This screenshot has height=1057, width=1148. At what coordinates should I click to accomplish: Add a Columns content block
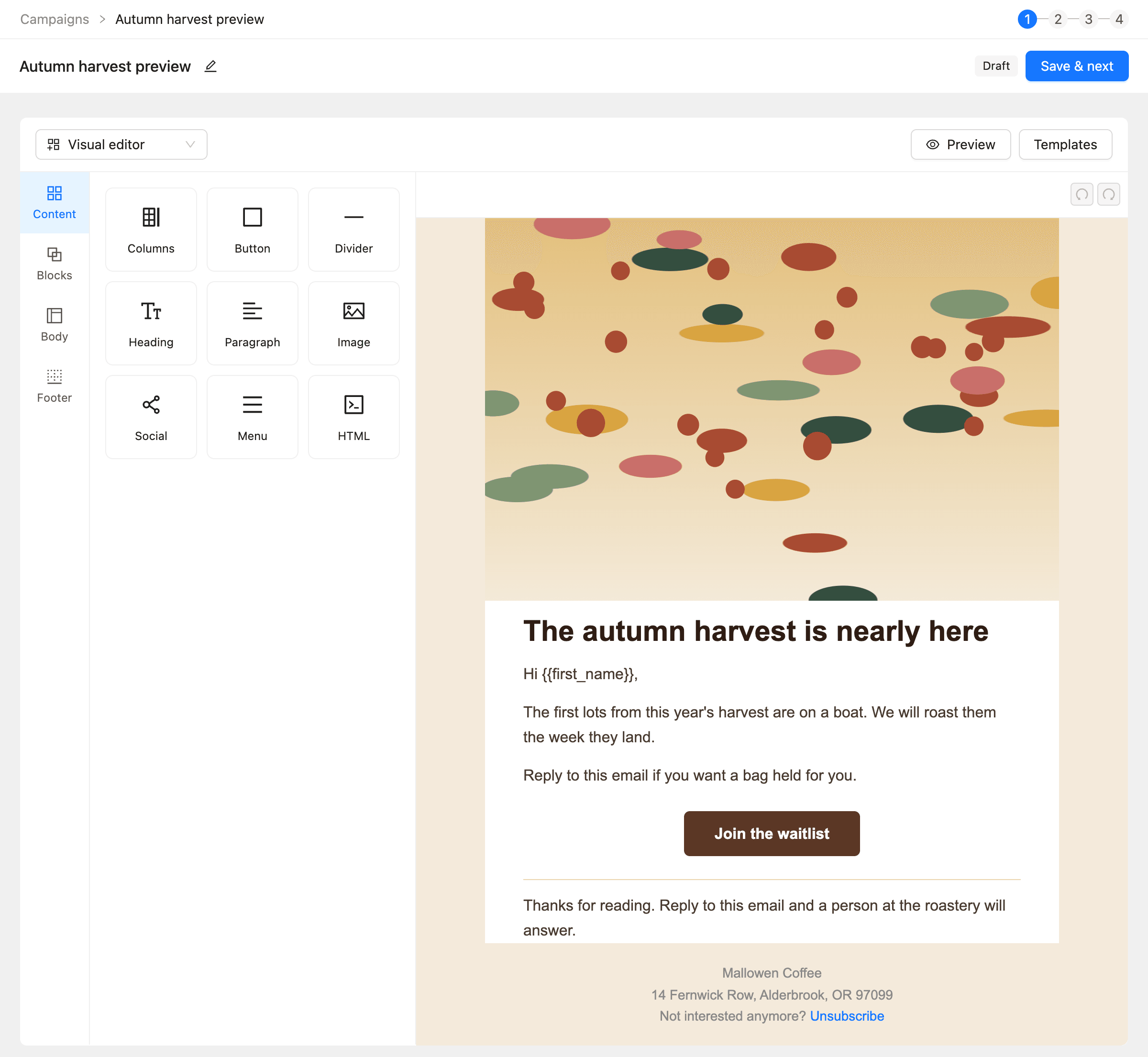pos(151,230)
